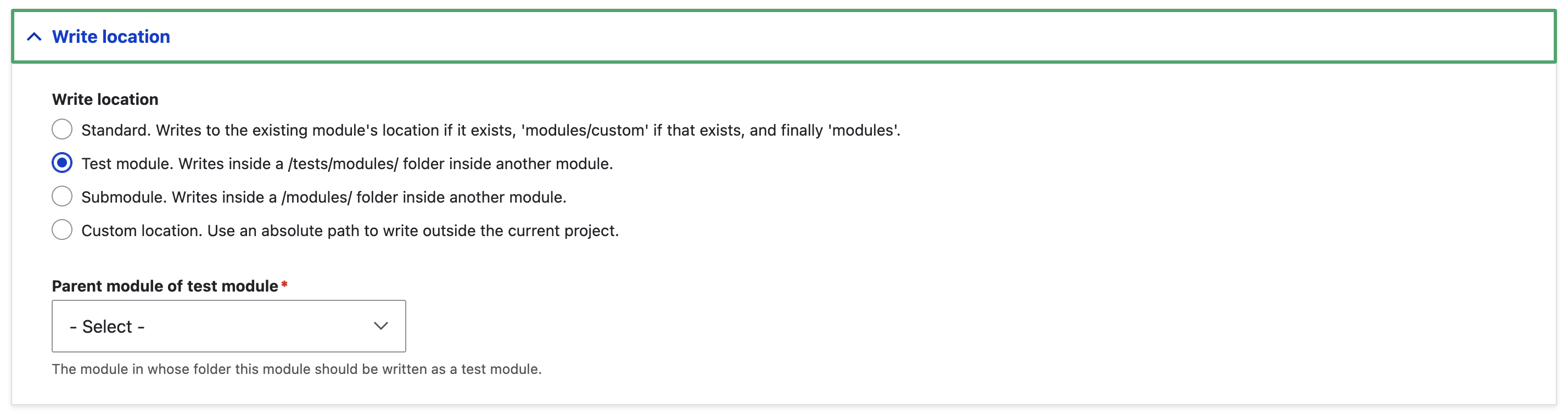Collapse the Write location section chevron
Screen dimensions: 1568x414
coord(34,37)
